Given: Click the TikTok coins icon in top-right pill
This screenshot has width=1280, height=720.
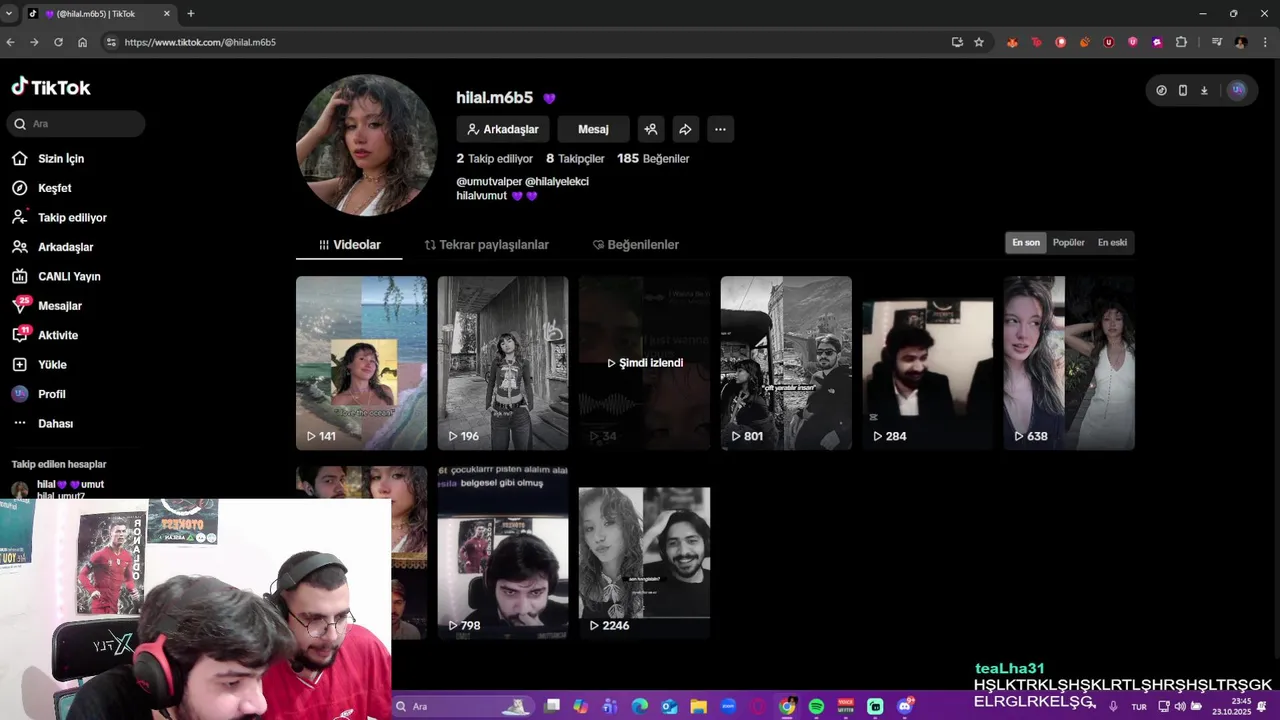Looking at the screenshot, I should (1161, 90).
